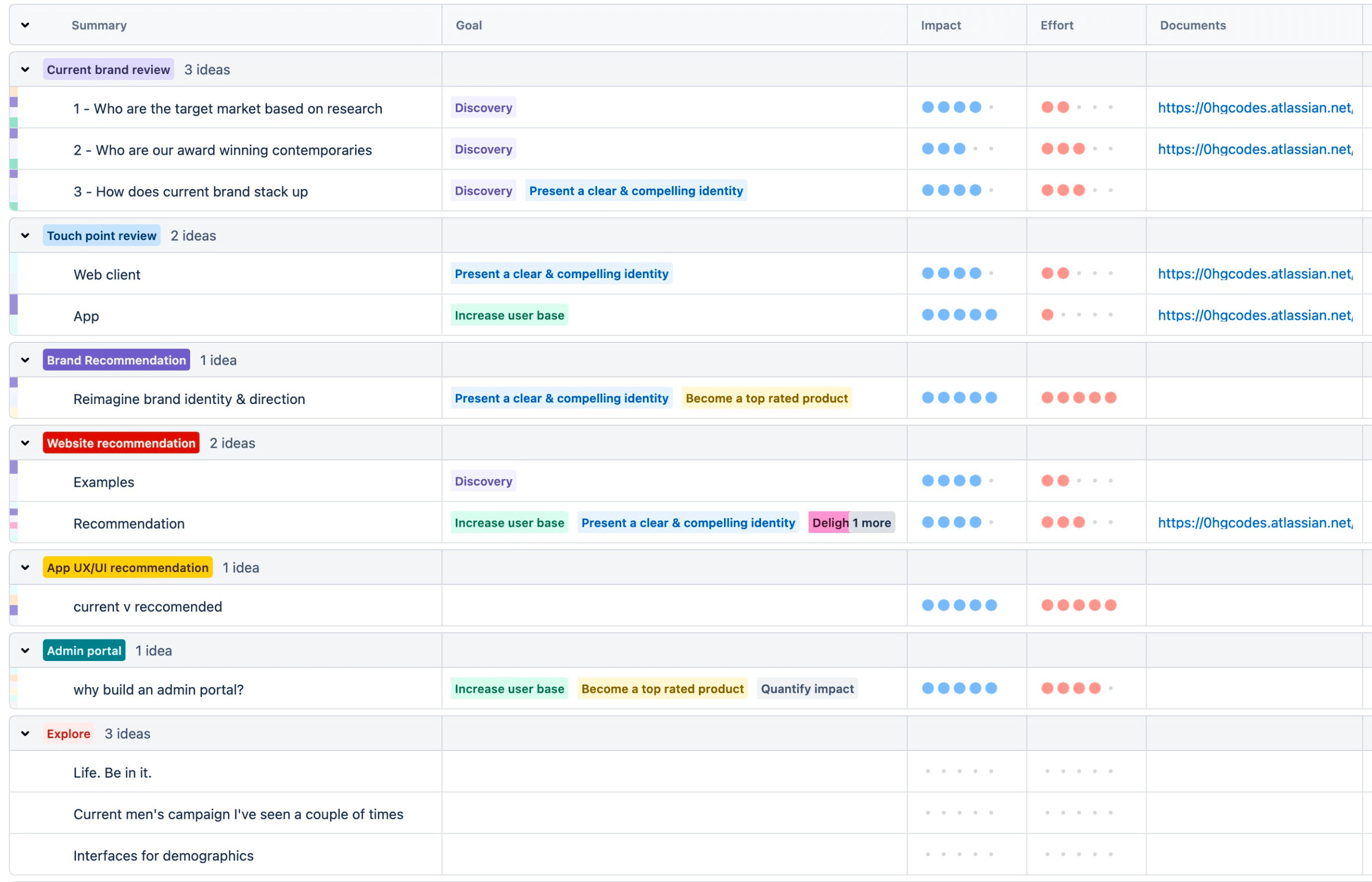The width and height of the screenshot is (1372, 882).
Task: Click 'Increase user base' on Recommendation row
Action: point(509,523)
